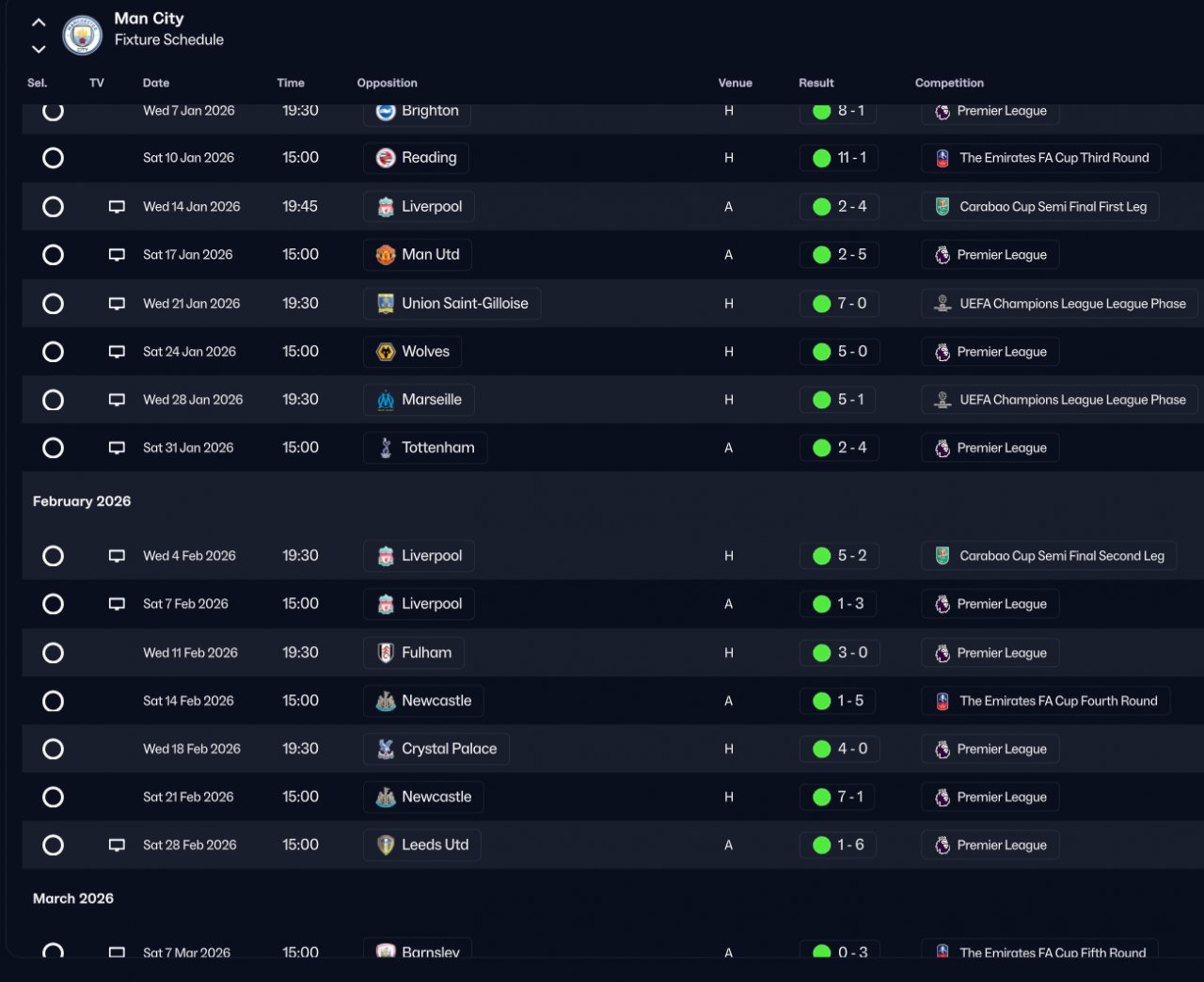Screen dimensions: 1204x982
Task: Click the Man Utd club crest icon
Action: point(386,255)
